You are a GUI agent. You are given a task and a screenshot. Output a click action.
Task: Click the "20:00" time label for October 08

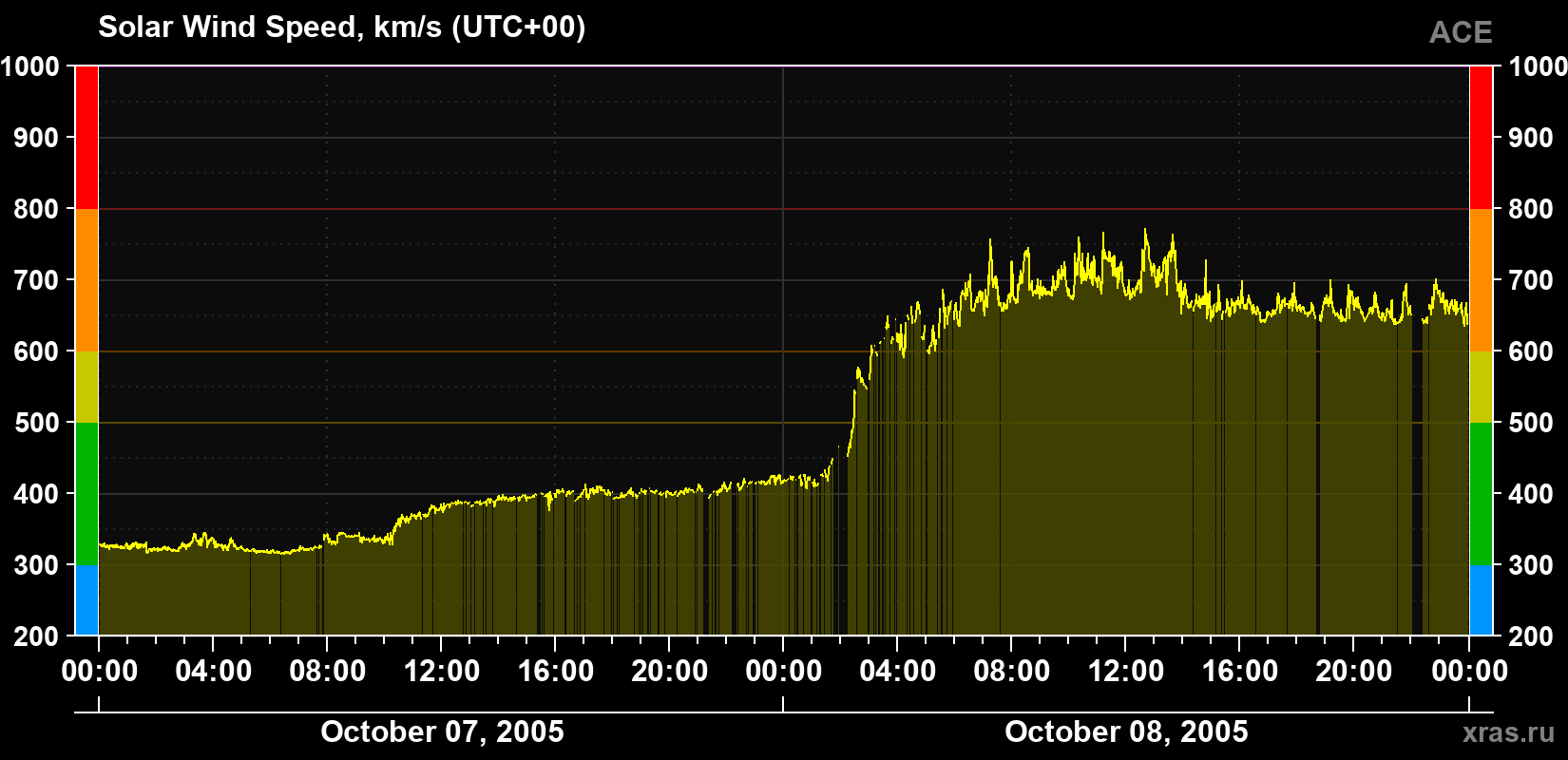(x=1354, y=672)
